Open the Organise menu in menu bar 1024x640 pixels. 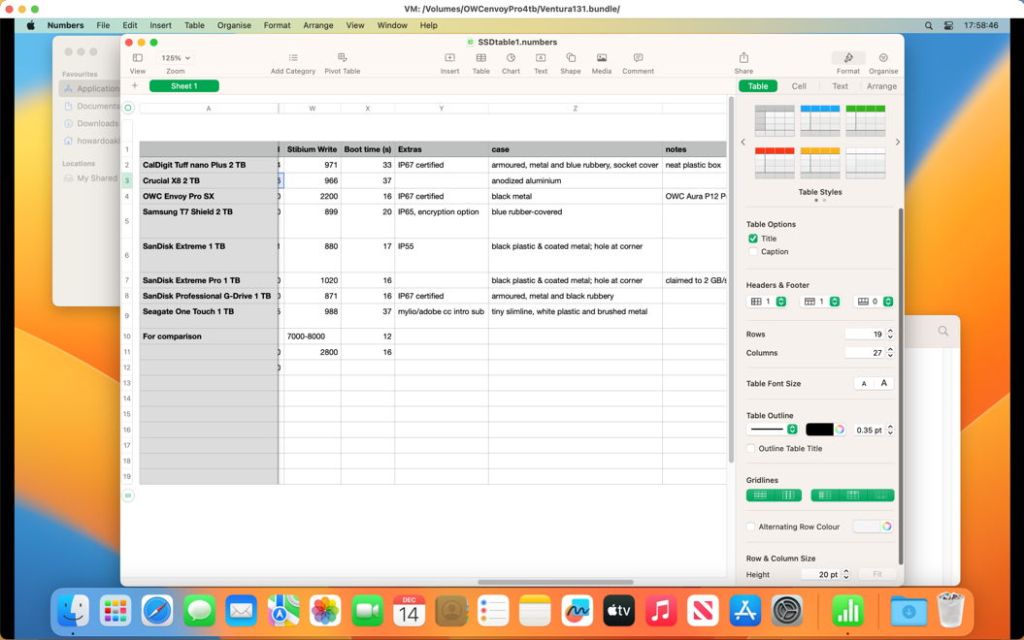(234, 25)
